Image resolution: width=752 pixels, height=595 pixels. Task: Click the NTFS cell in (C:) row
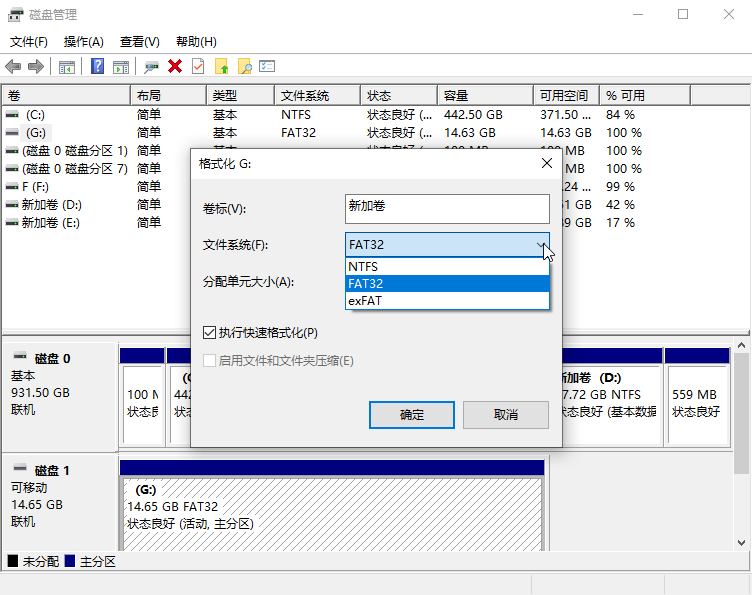coord(295,115)
